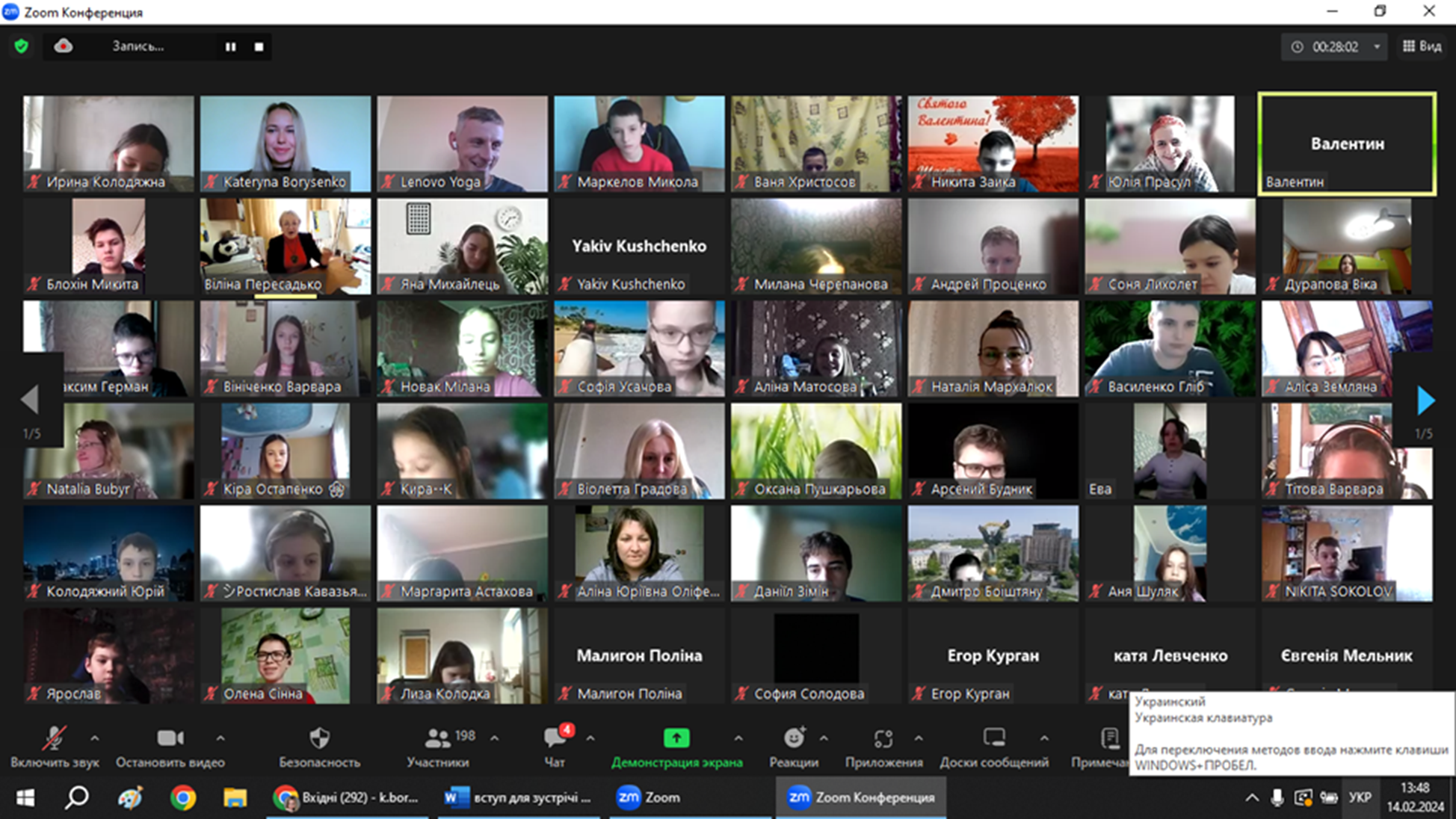This screenshot has height=819, width=1456.
Task: Click the cloud recording indicator icon
Action: click(x=64, y=46)
